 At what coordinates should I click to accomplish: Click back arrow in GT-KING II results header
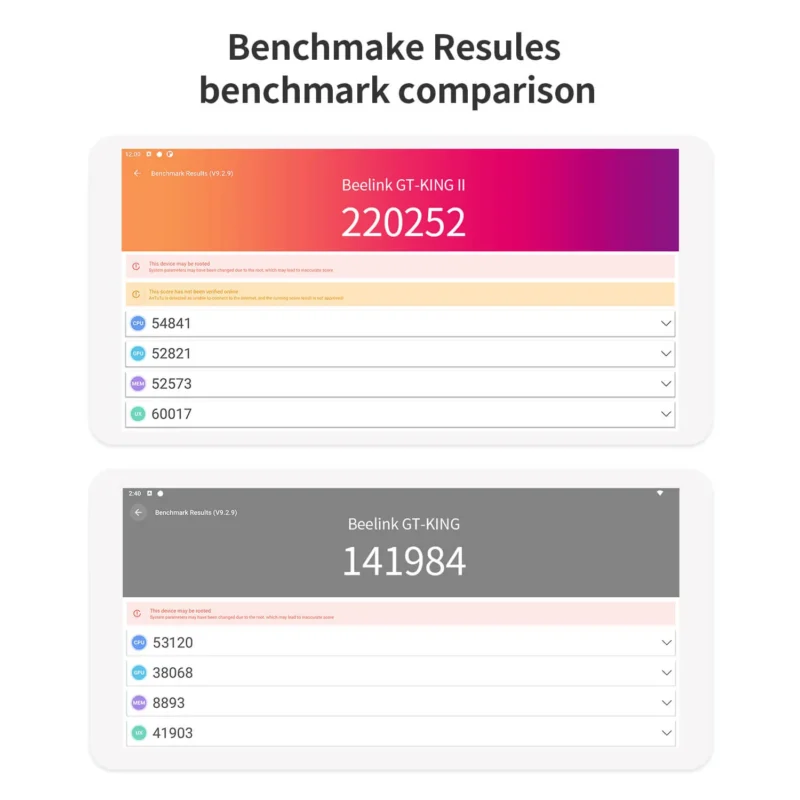click(137, 173)
